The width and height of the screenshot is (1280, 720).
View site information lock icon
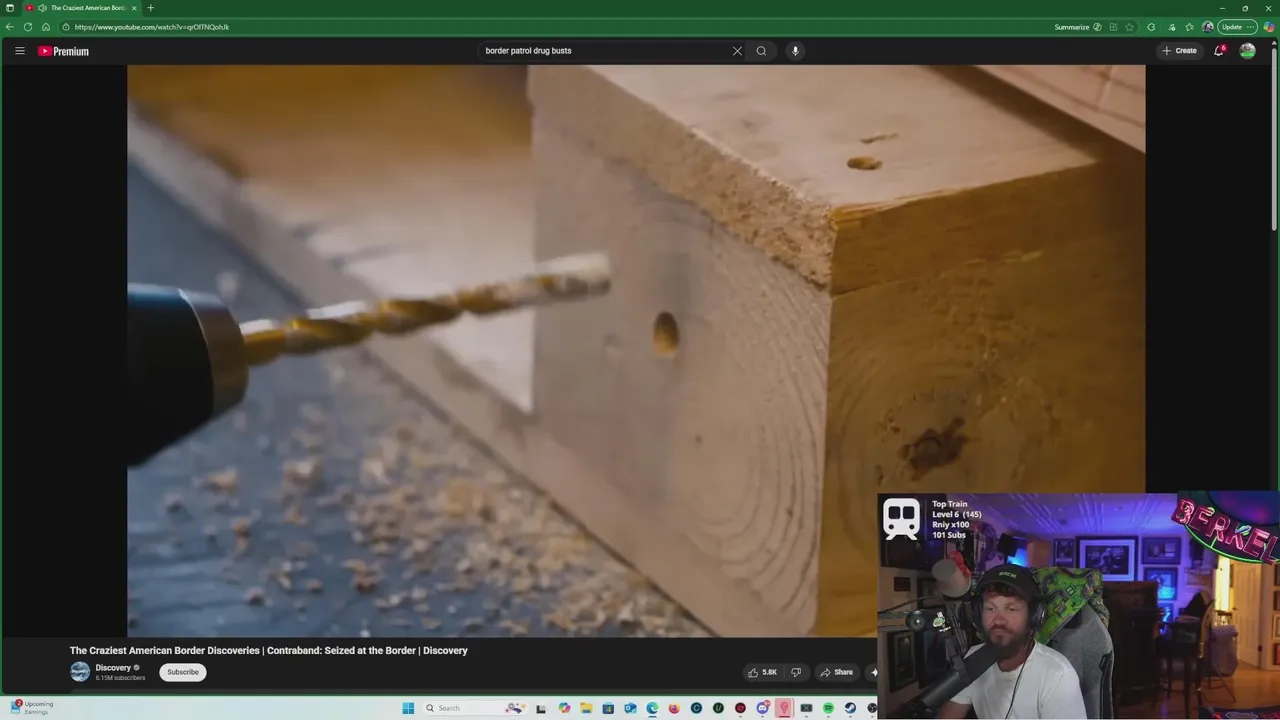coord(67,27)
